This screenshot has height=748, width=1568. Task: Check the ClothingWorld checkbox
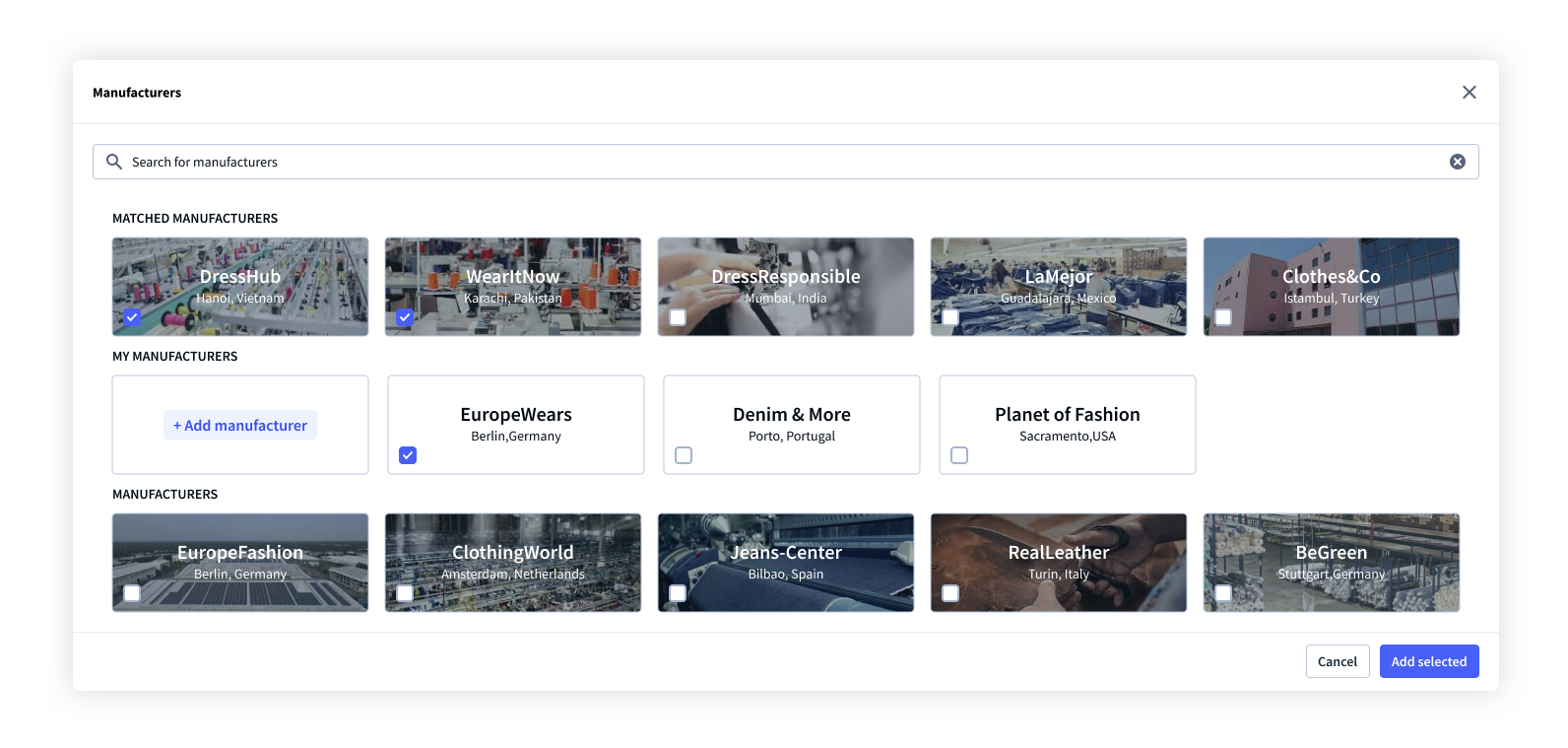click(405, 593)
